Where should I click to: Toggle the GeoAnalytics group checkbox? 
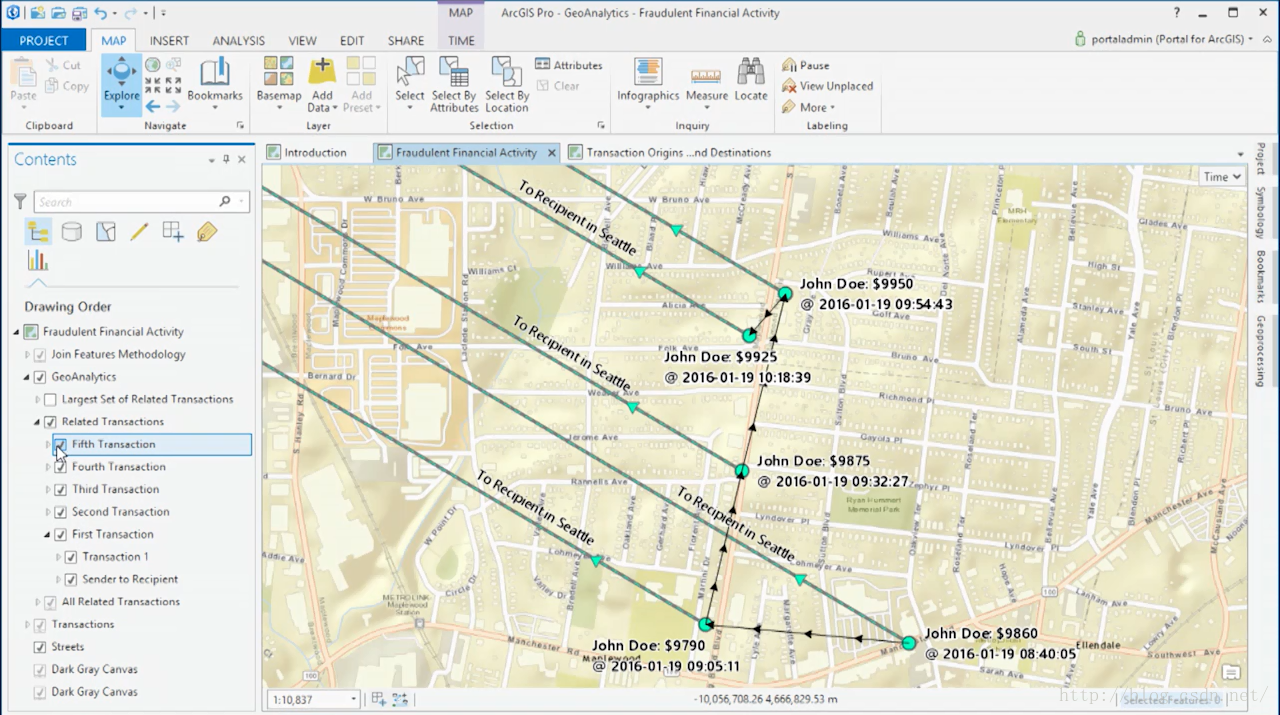coord(40,377)
